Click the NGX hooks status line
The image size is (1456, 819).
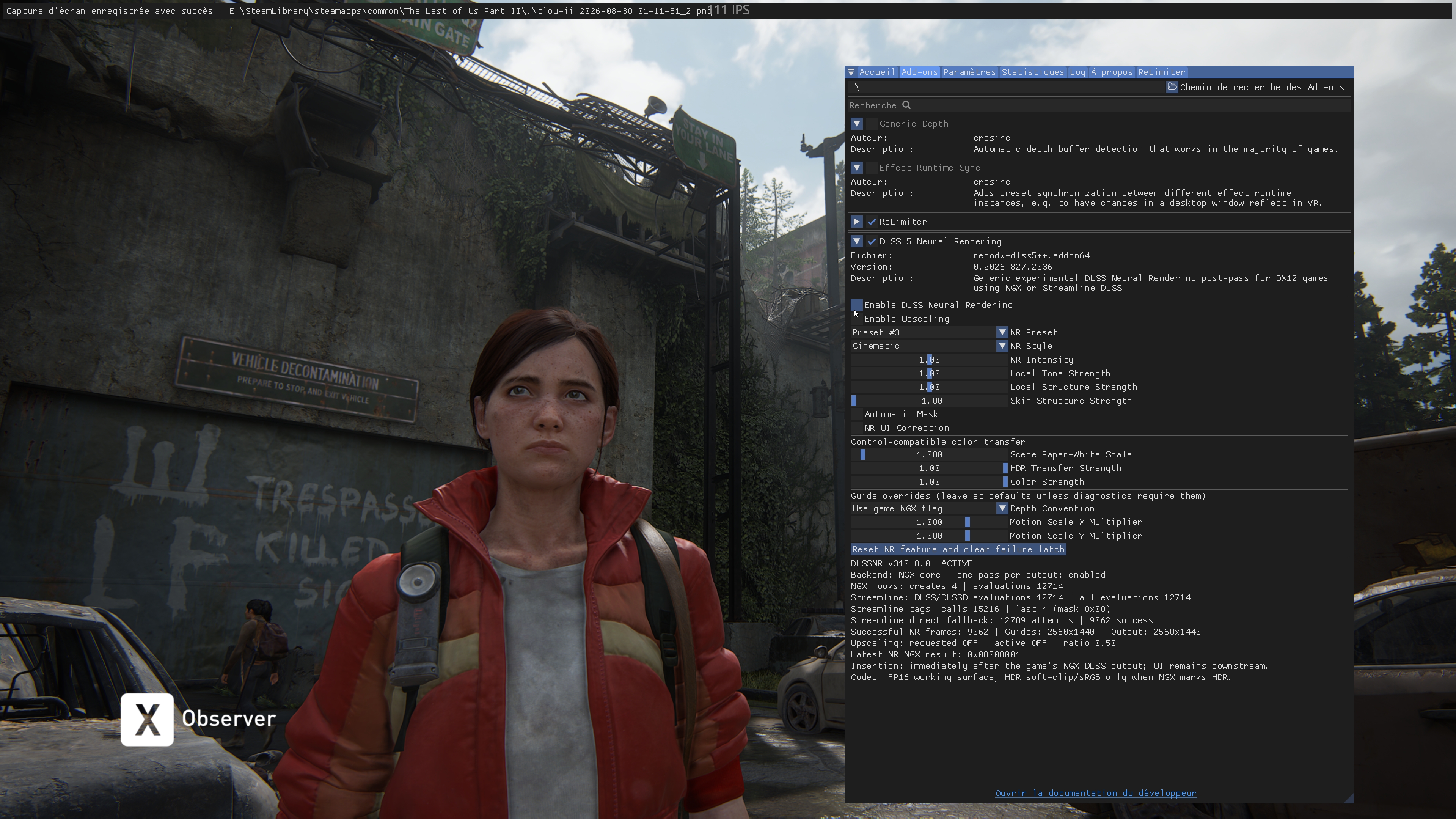coord(957,586)
